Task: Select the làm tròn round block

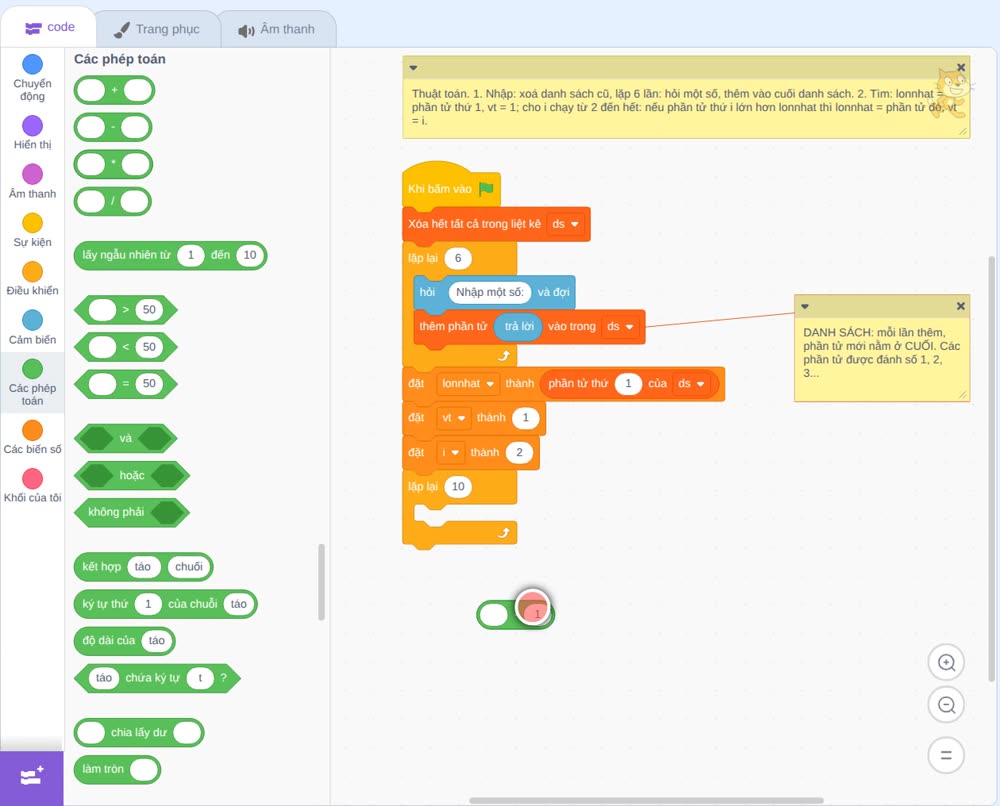Action: (117, 770)
